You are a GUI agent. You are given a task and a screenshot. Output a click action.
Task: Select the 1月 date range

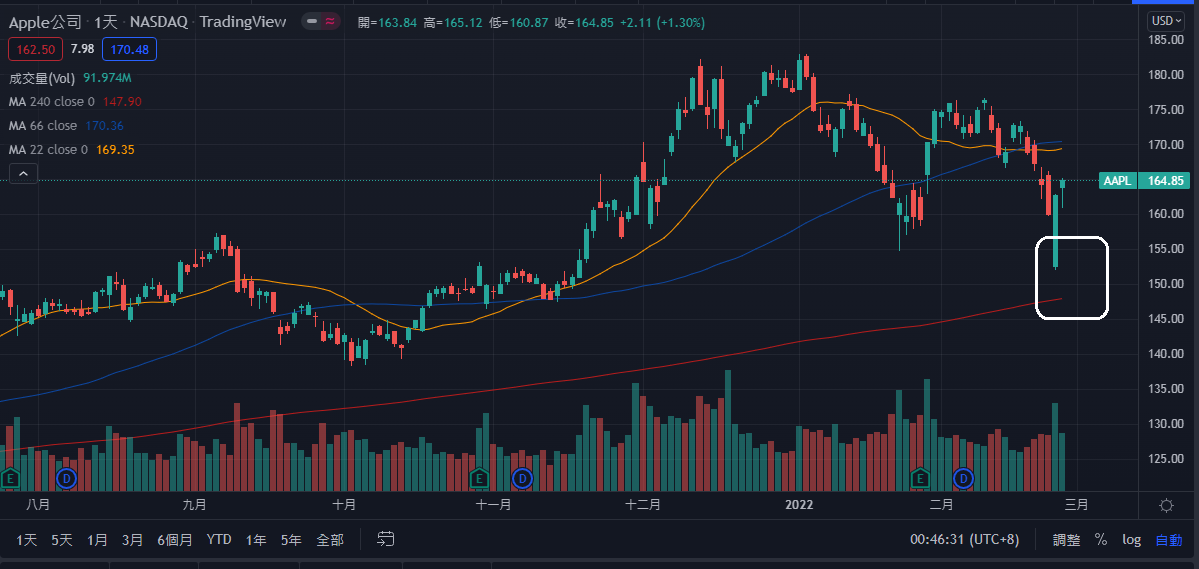point(97,540)
